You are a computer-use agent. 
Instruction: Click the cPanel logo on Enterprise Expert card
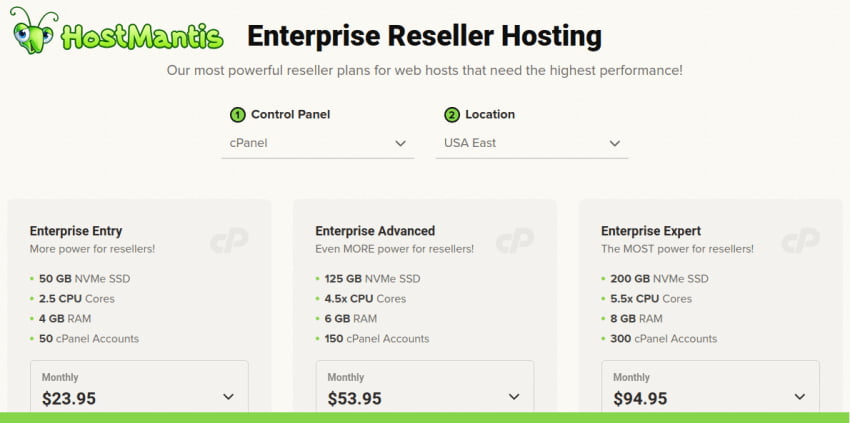801,240
